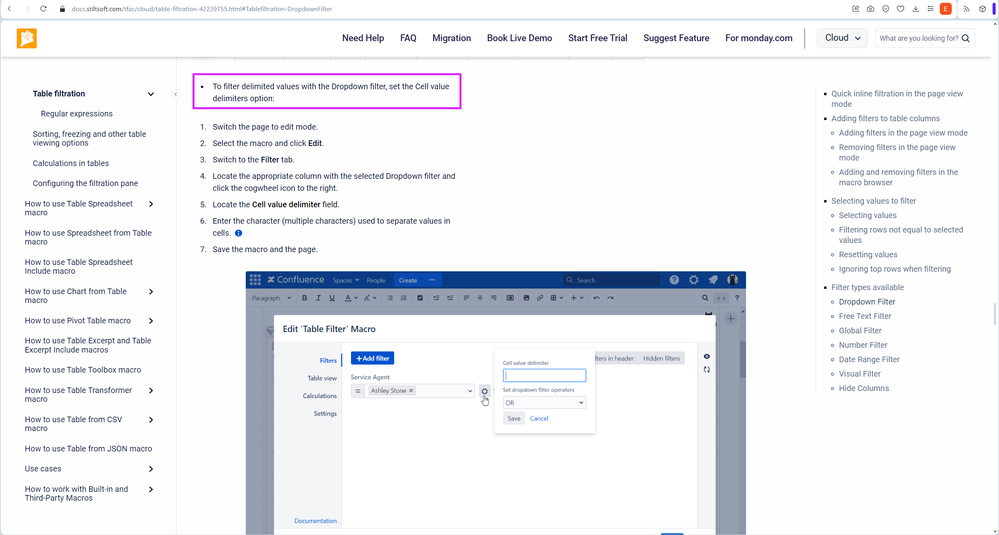Click the Stiltsoft orange logo
The image size is (999, 535).
pyautogui.click(x=27, y=38)
